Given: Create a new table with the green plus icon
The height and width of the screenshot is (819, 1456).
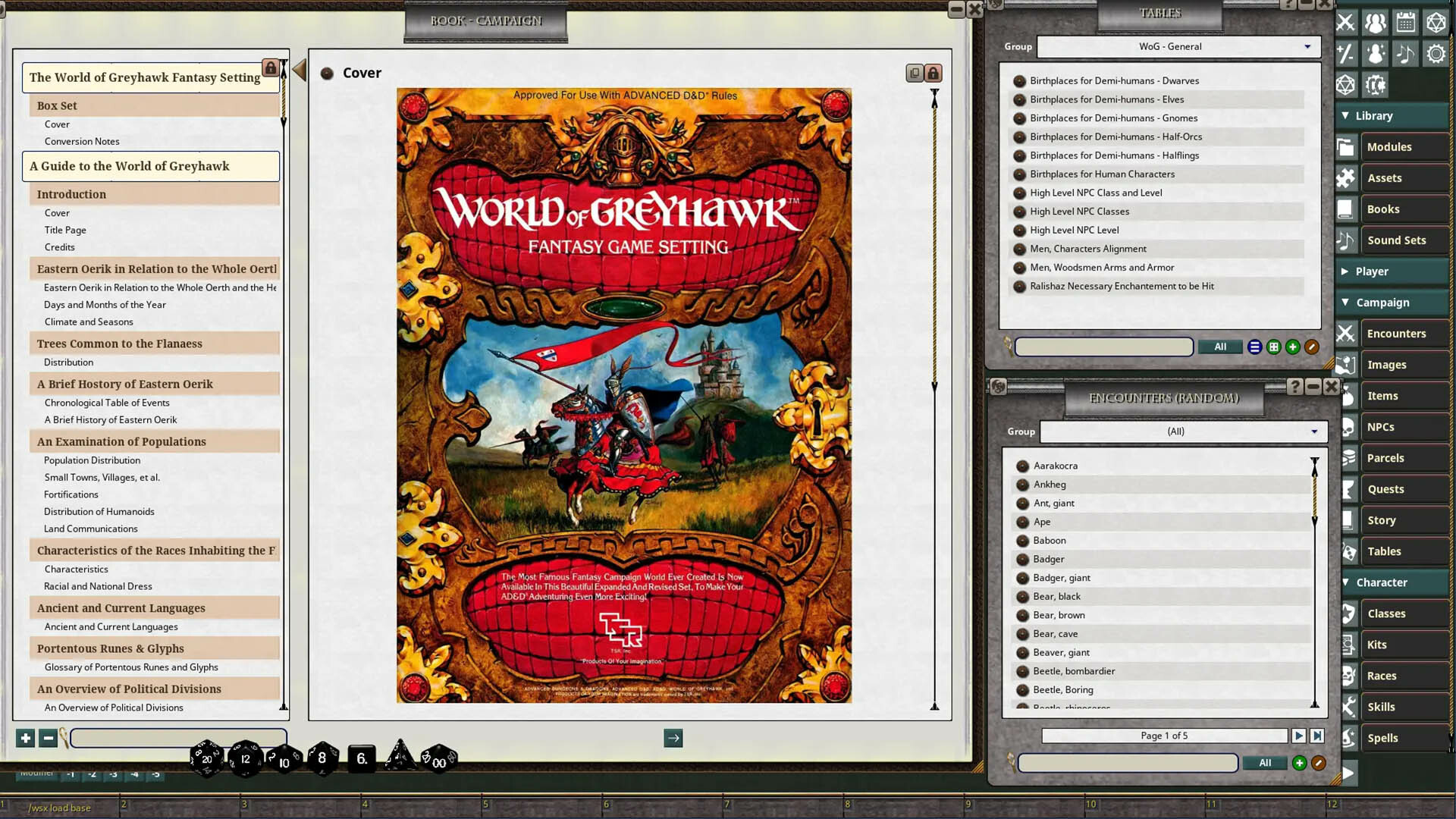Looking at the screenshot, I should pos(1293,347).
